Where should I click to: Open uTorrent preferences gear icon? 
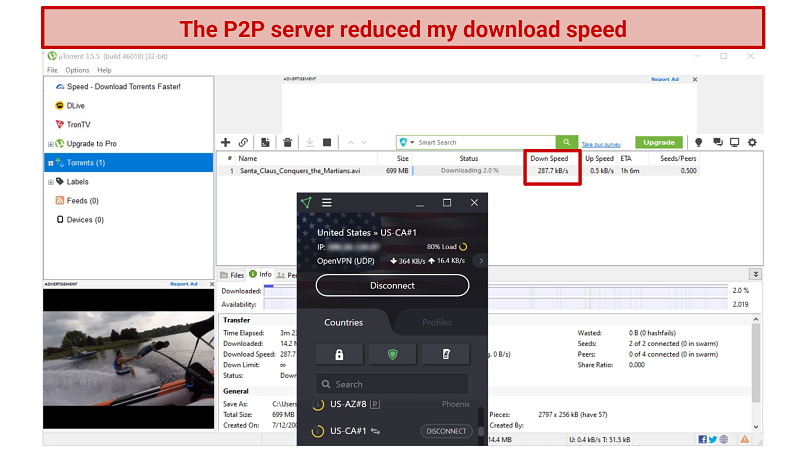[752, 142]
